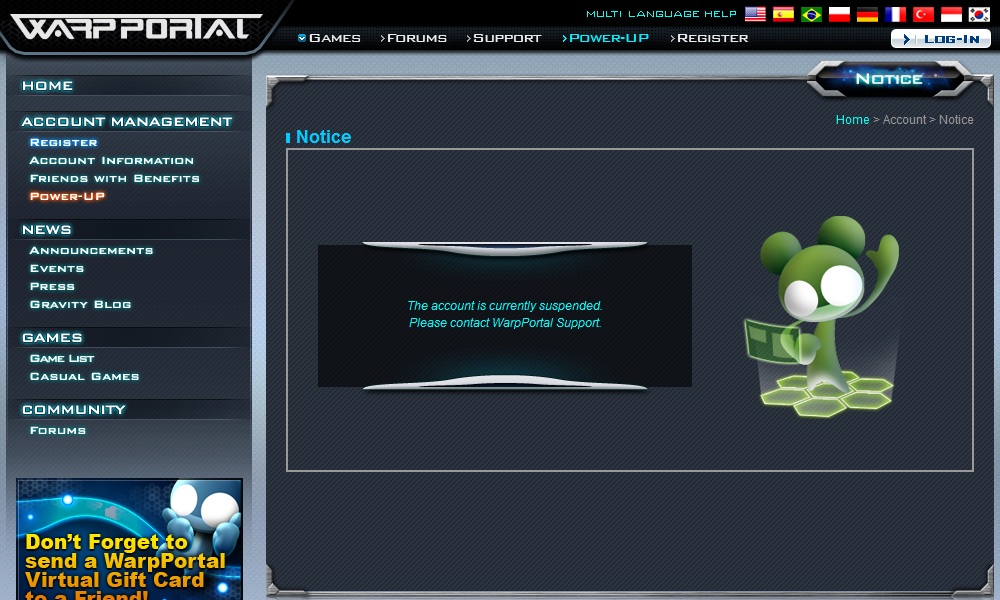Click the green mascot character image

pos(821,316)
